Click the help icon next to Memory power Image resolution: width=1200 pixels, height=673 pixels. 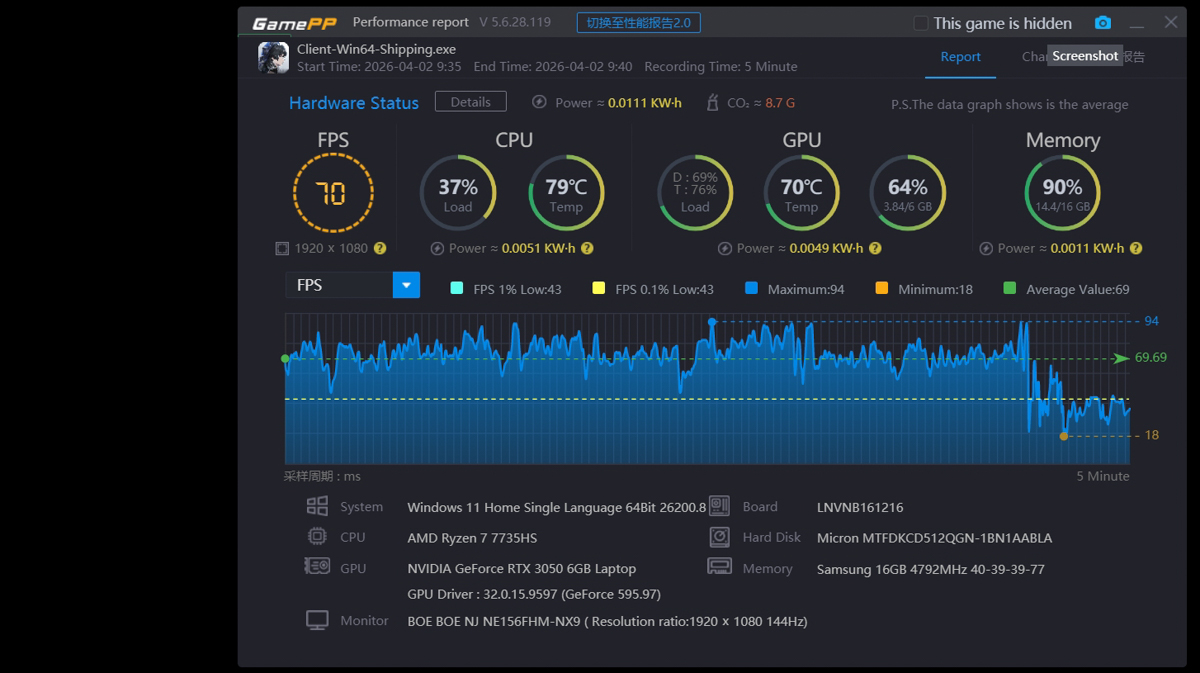click(1135, 248)
